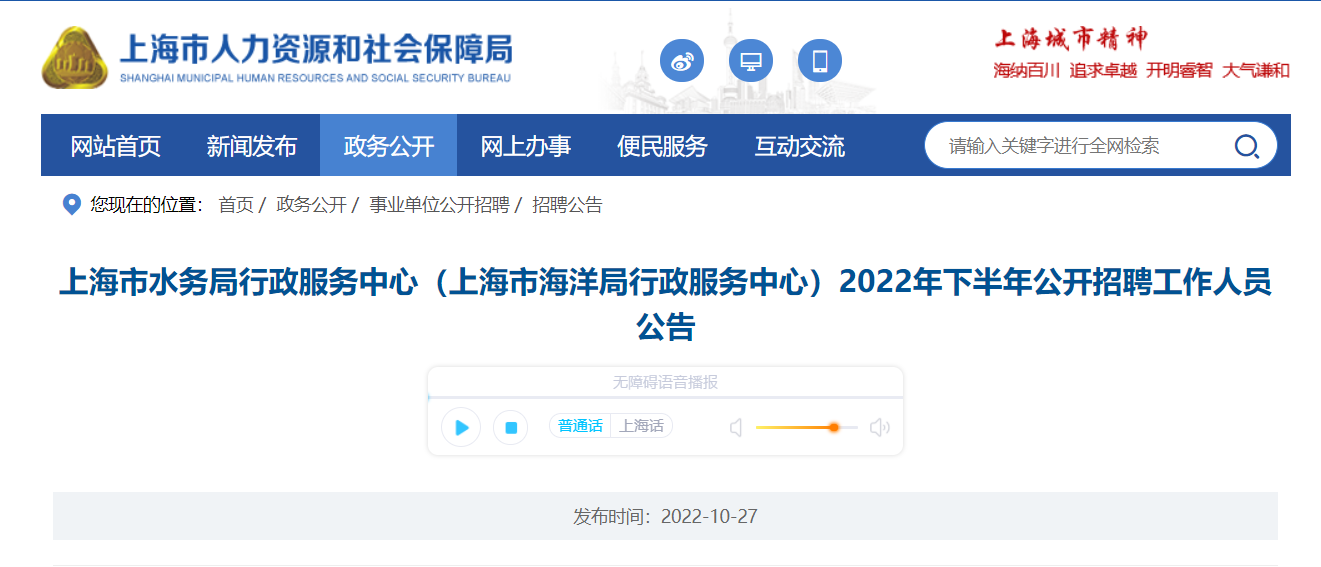
Task: Click the 上海城市精神 banner text
Action: 1071,39
